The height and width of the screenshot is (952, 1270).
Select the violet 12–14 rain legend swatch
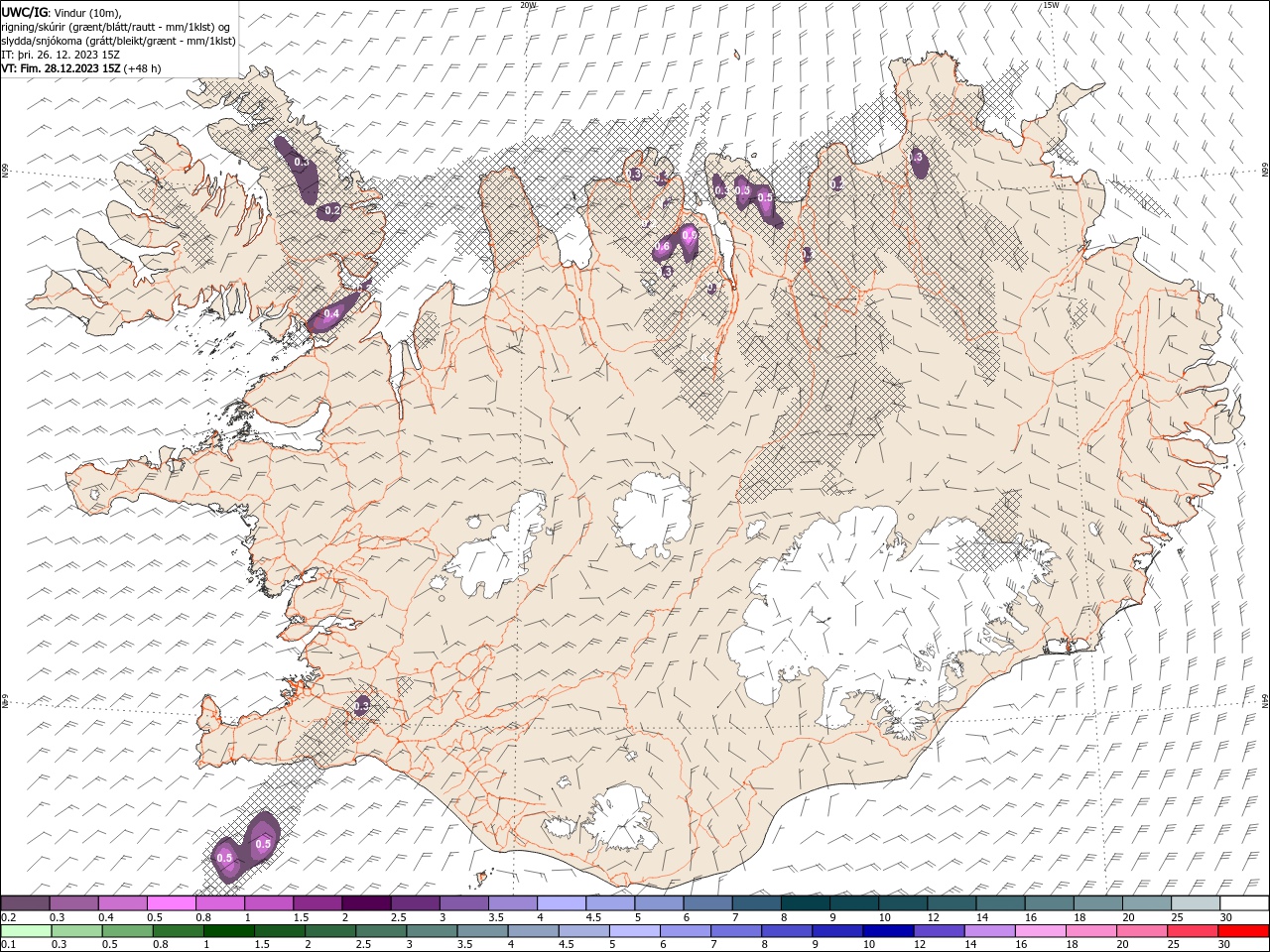coord(938,931)
